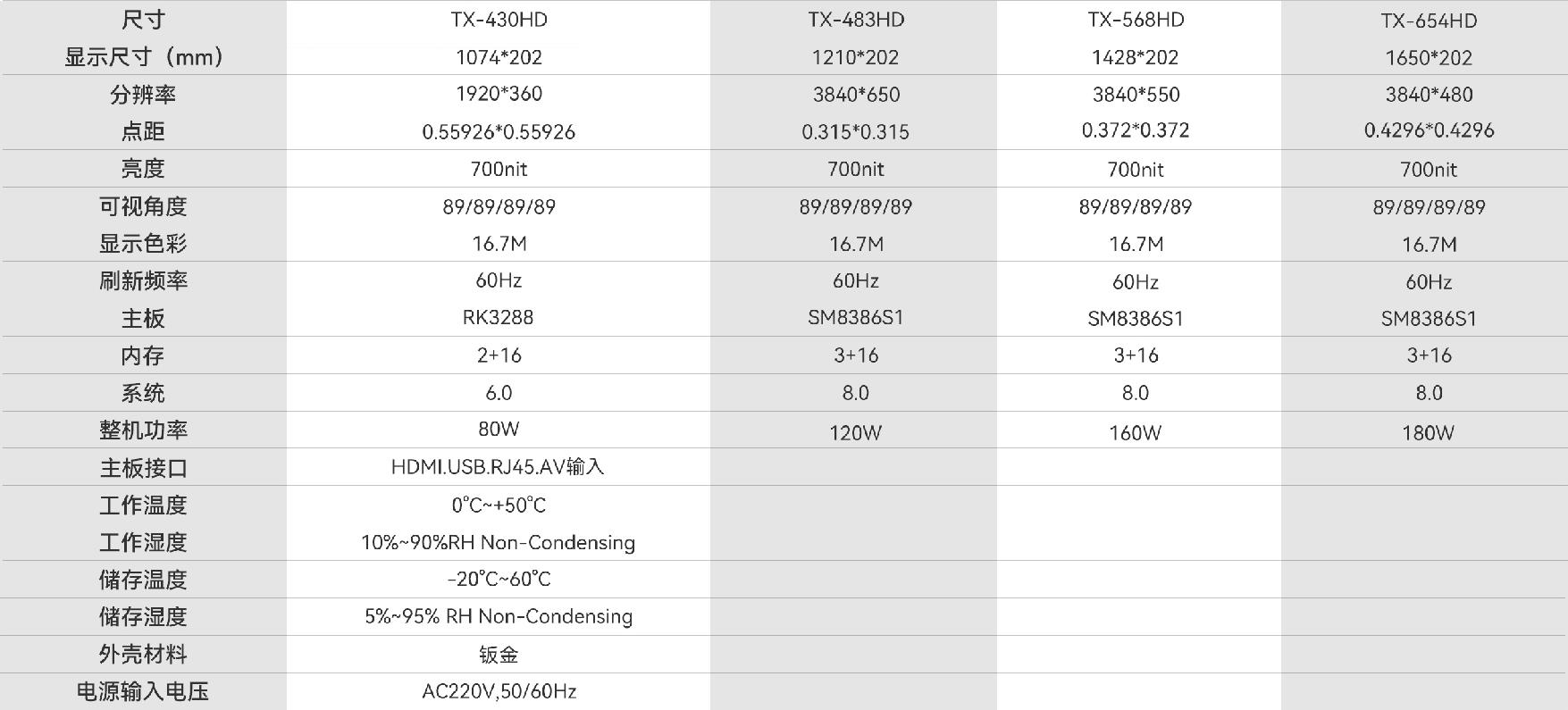Click the 80W power value
Screen dimensions: 1568x710
(499, 429)
